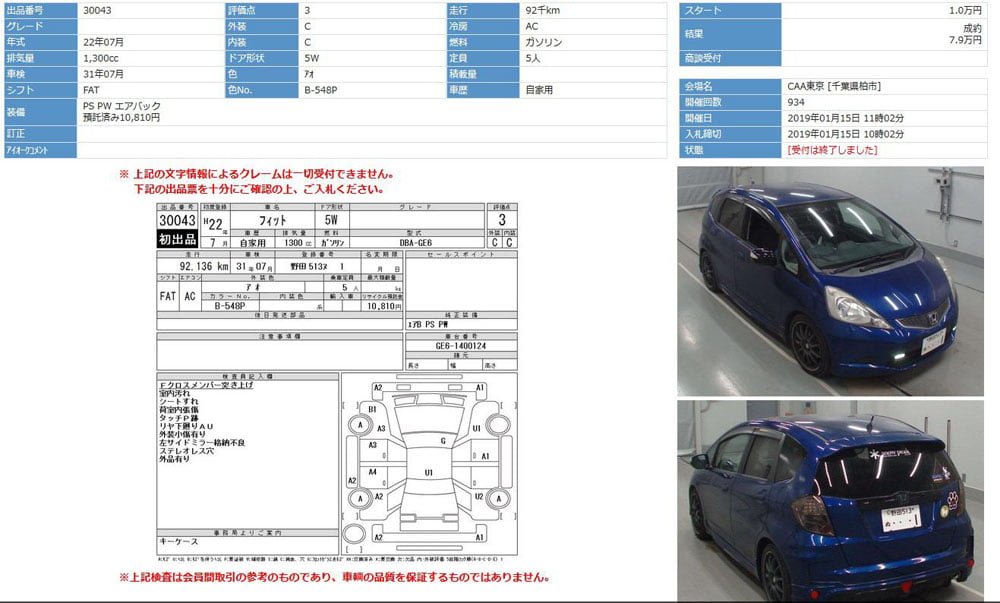Select the 自家用 value in 車歴 row
The image size is (1000, 603).
pyautogui.click(x=539, y=90)
